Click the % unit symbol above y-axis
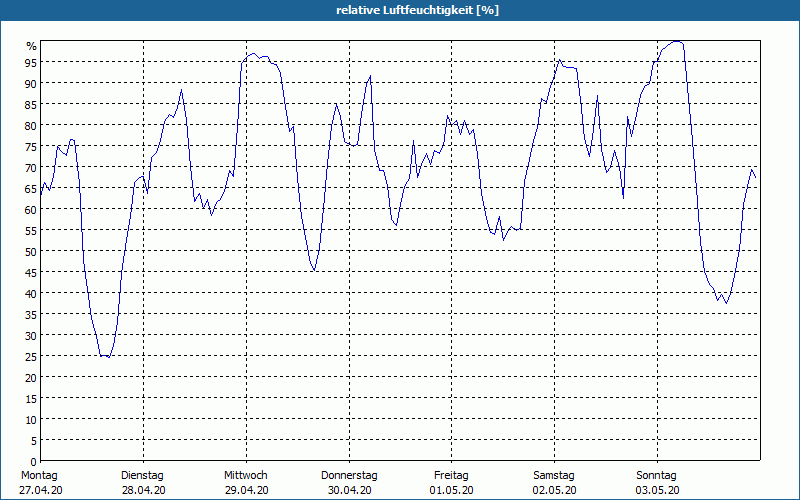 (x=32, y=46)
